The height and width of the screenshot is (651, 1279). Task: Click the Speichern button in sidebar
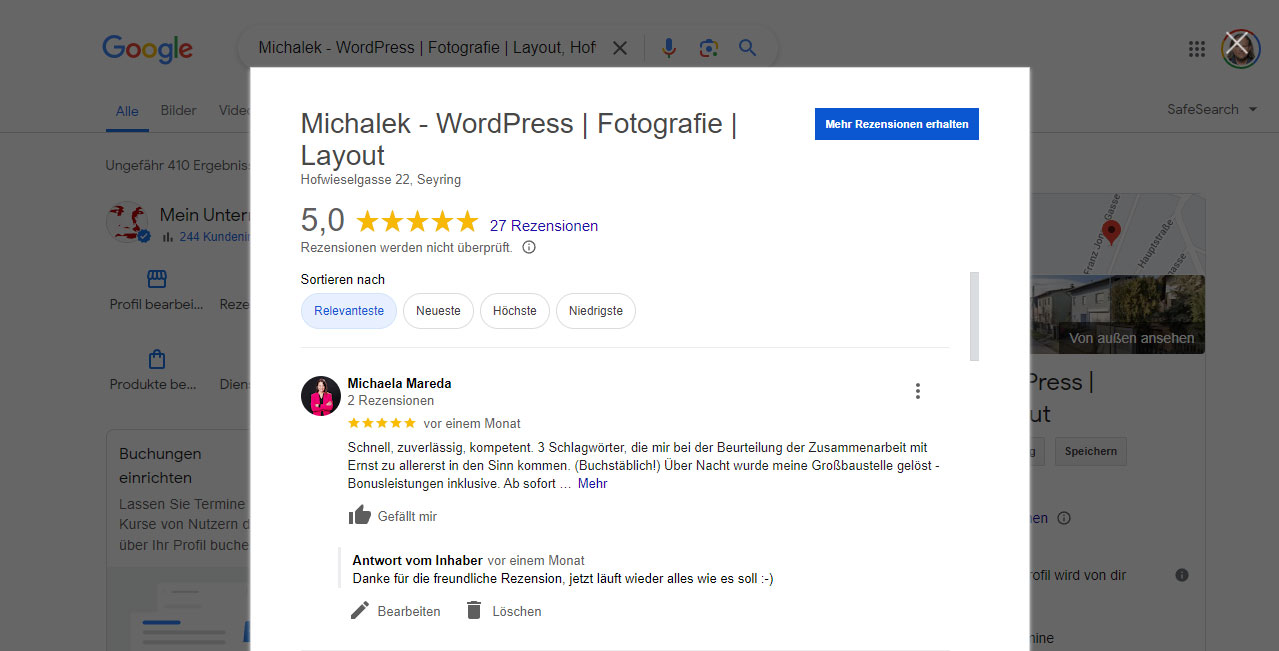pos(1090,451)
